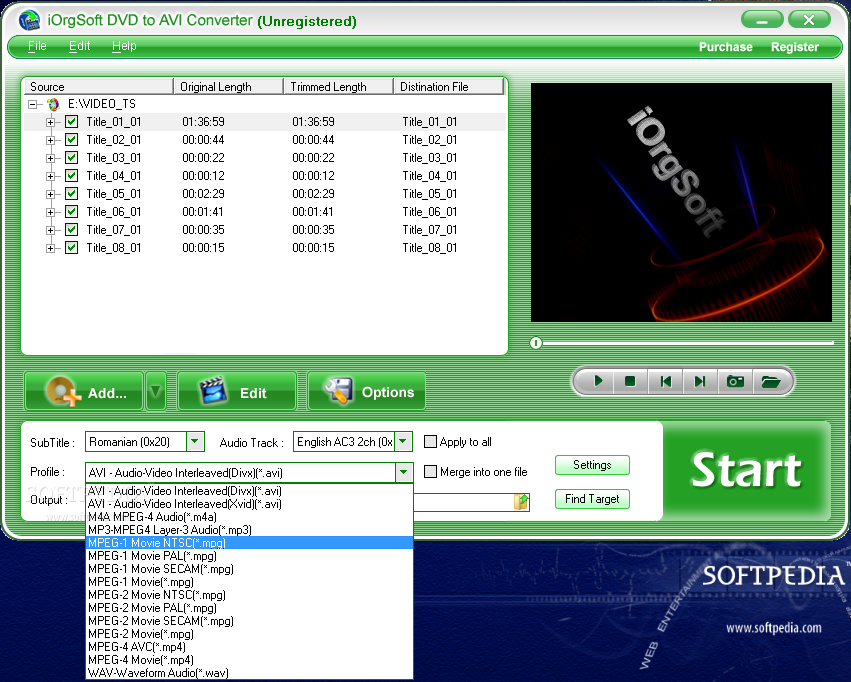
Task: Uncheck Title_07_01 checkbox
Action: (71, 229)
